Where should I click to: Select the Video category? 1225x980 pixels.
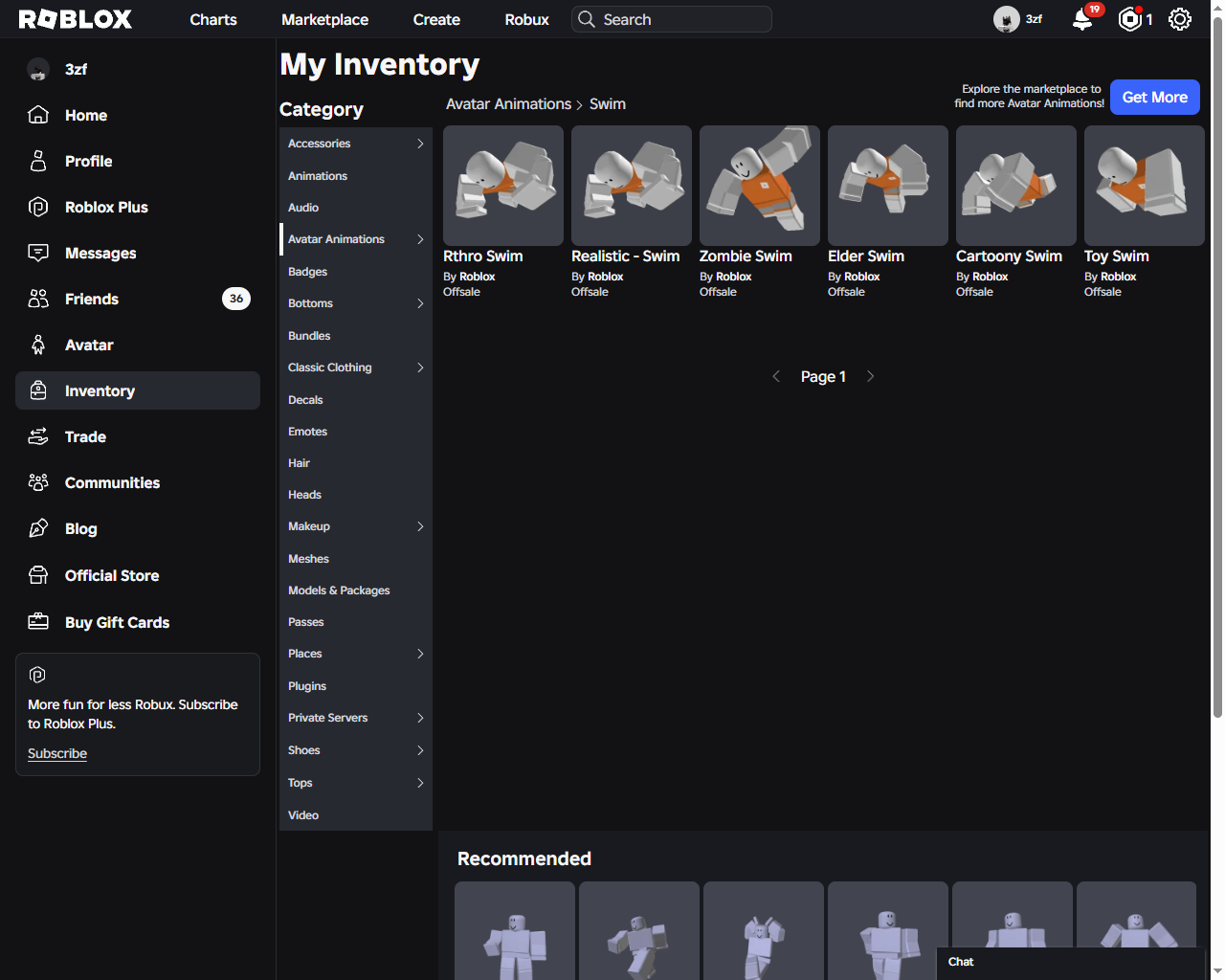[356, 815]
